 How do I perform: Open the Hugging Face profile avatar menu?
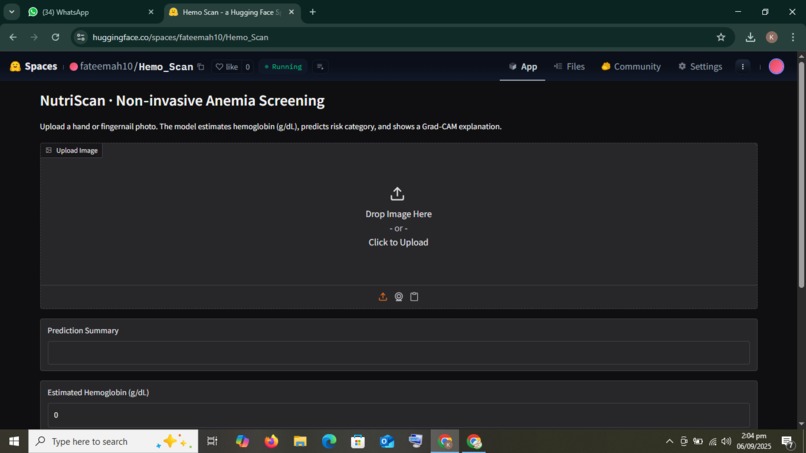[x=776, y=66]
